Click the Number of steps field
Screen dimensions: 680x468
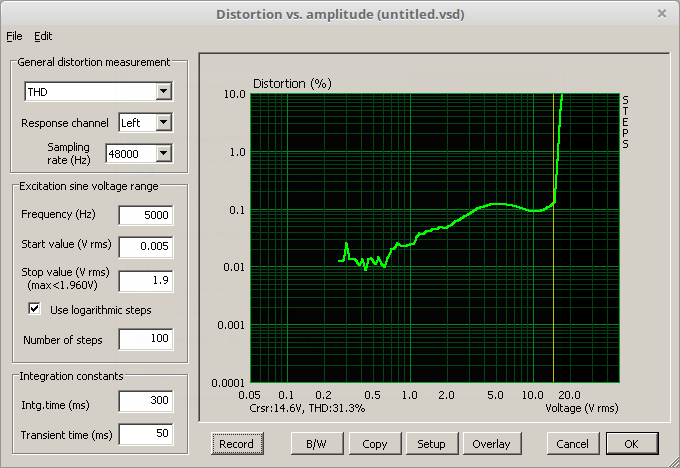pos(145,340)
